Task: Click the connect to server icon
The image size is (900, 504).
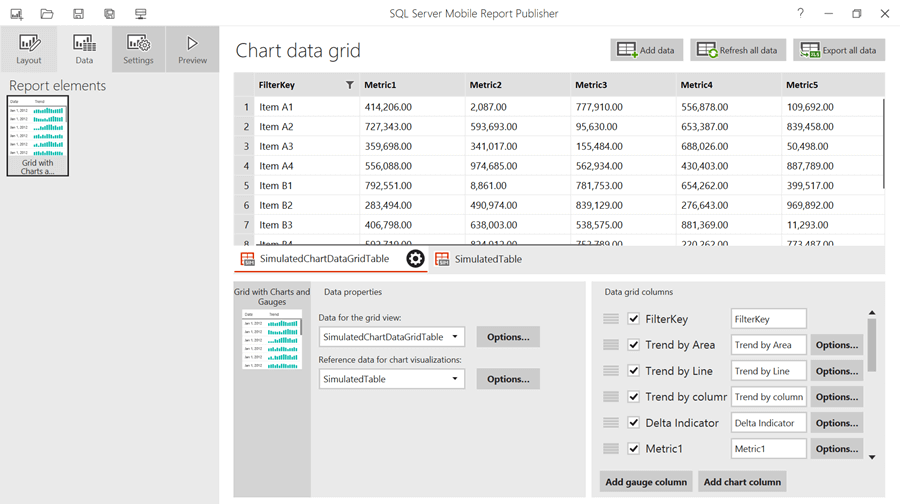Action: tap(140, 14)
